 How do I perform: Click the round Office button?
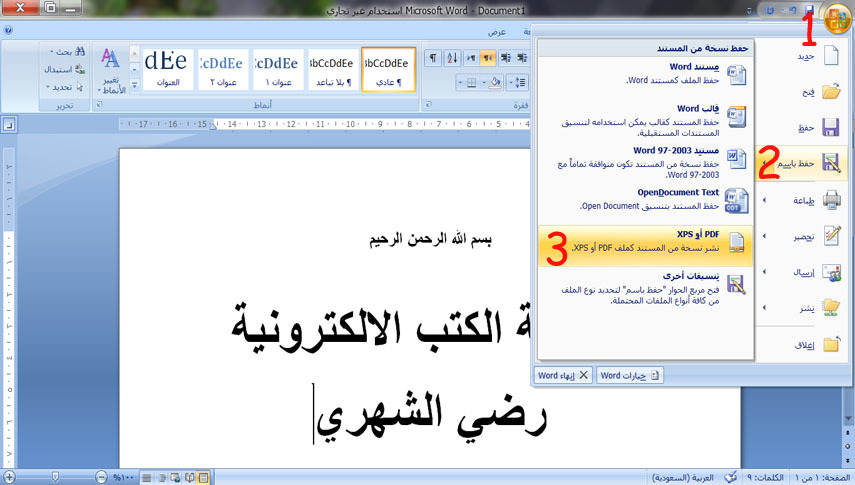(837, 17)
